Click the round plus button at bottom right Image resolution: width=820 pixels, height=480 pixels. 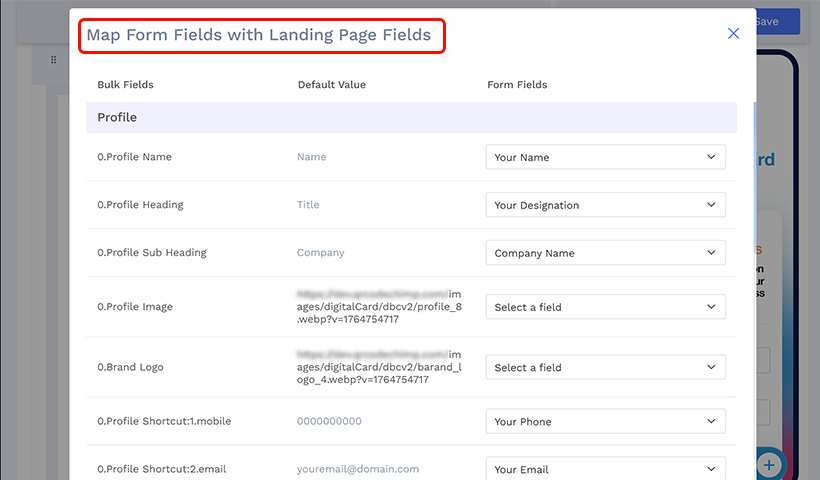(x=769, y=464)
